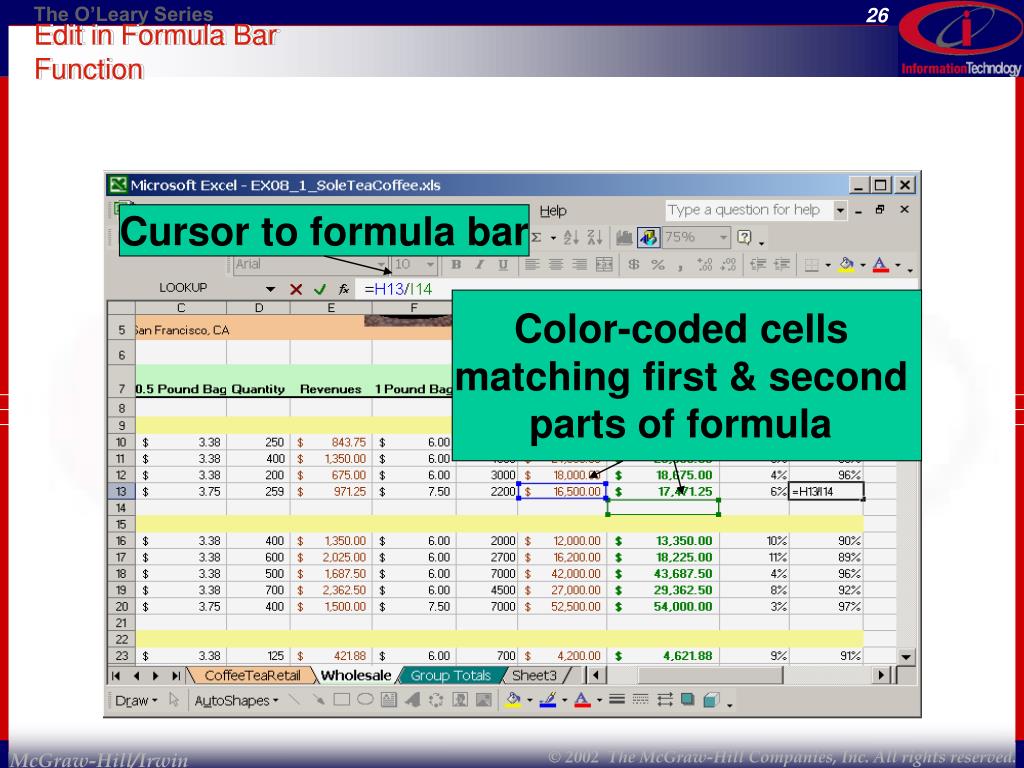Click Shadow Style icon

[687, 700]
